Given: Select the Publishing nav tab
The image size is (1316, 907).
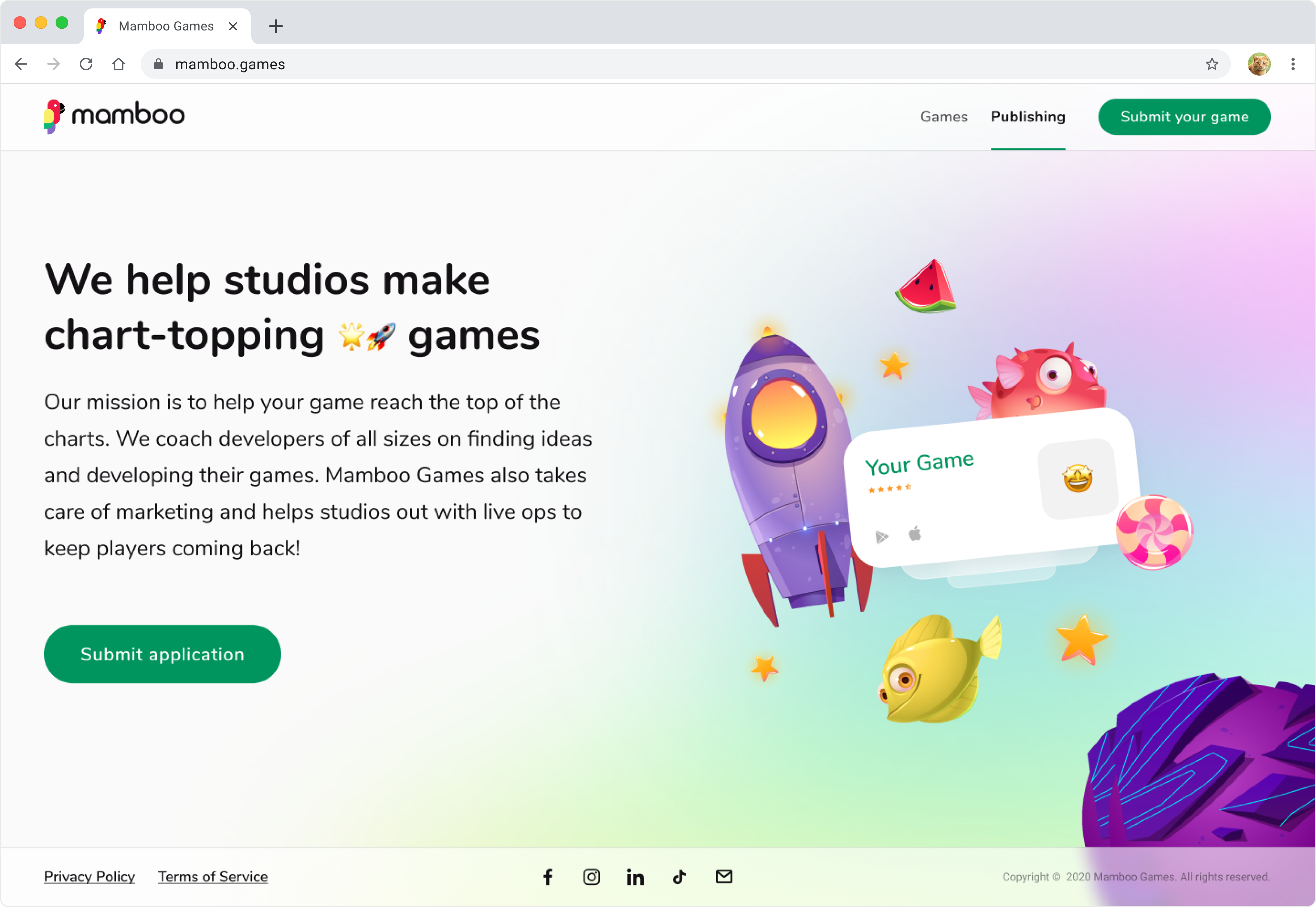Looking at the screenshot, I should point(1027,117).
